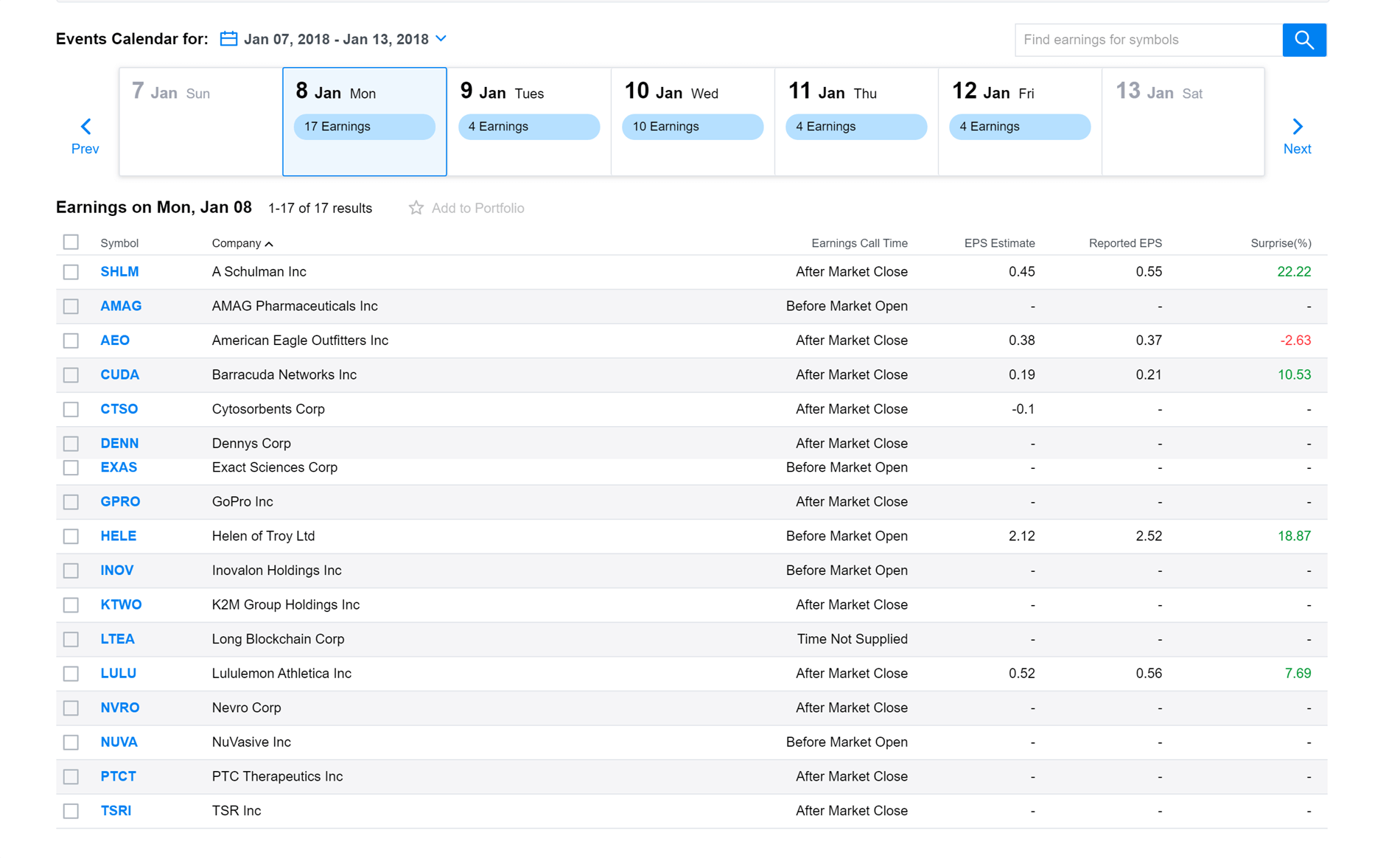Viewport: 1400px width, 858px height.
Task: Click the Surprise(%) column header
Action: 1281,243
